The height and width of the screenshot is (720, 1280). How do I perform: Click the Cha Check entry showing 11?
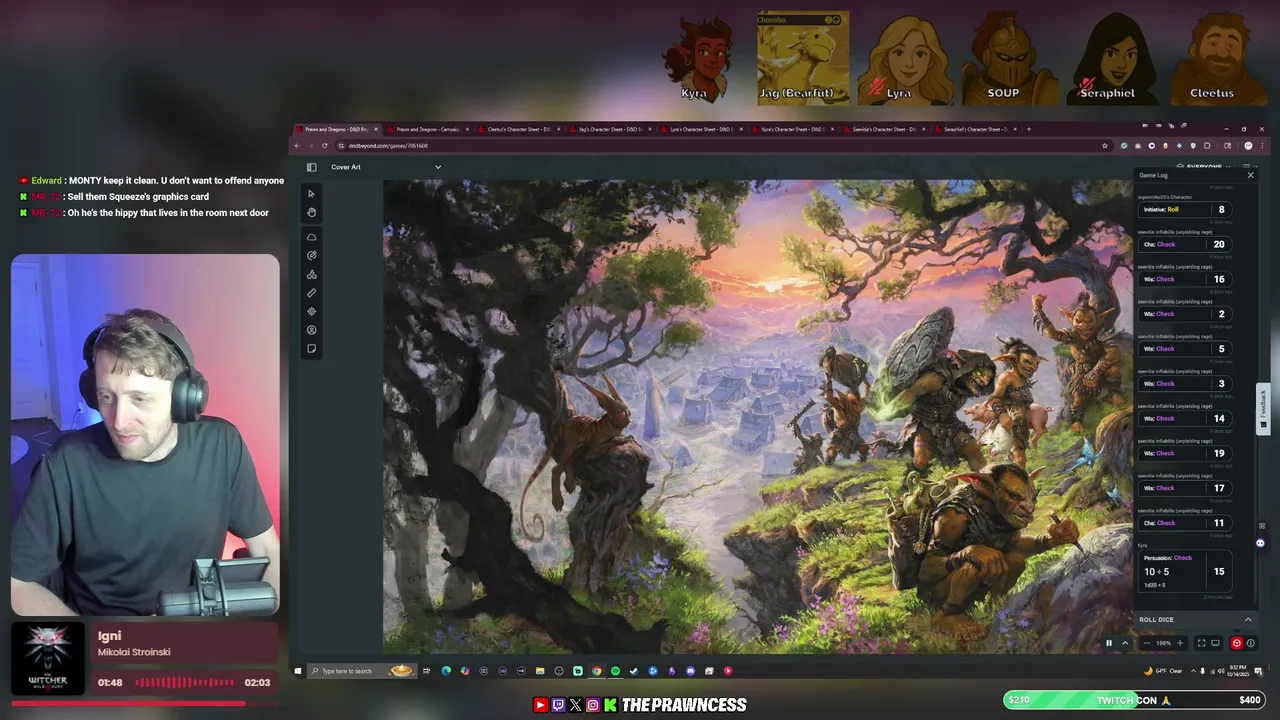(x=1184, y=523)
